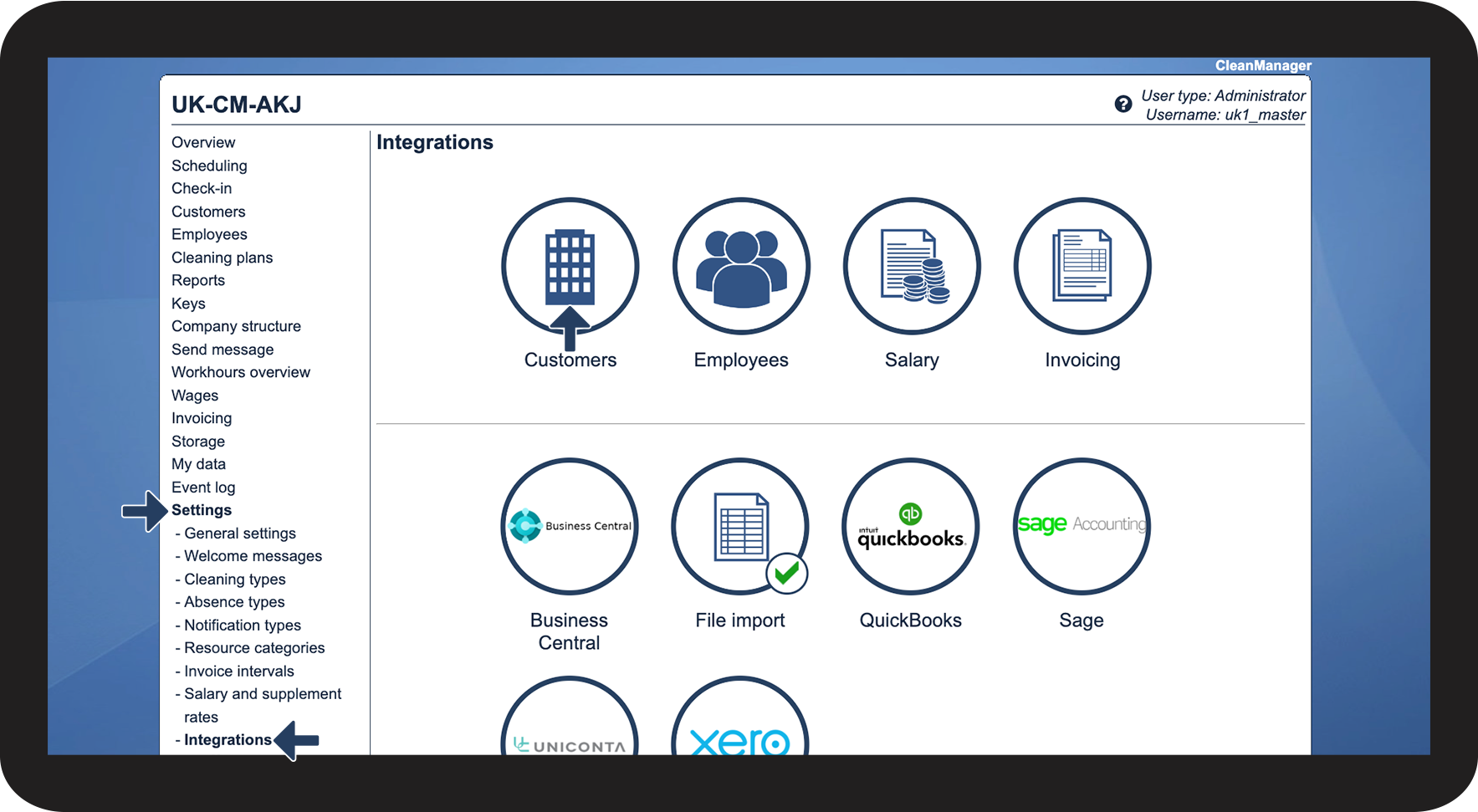
Task: Click the CleanManager brand label
Action: 1263,66
